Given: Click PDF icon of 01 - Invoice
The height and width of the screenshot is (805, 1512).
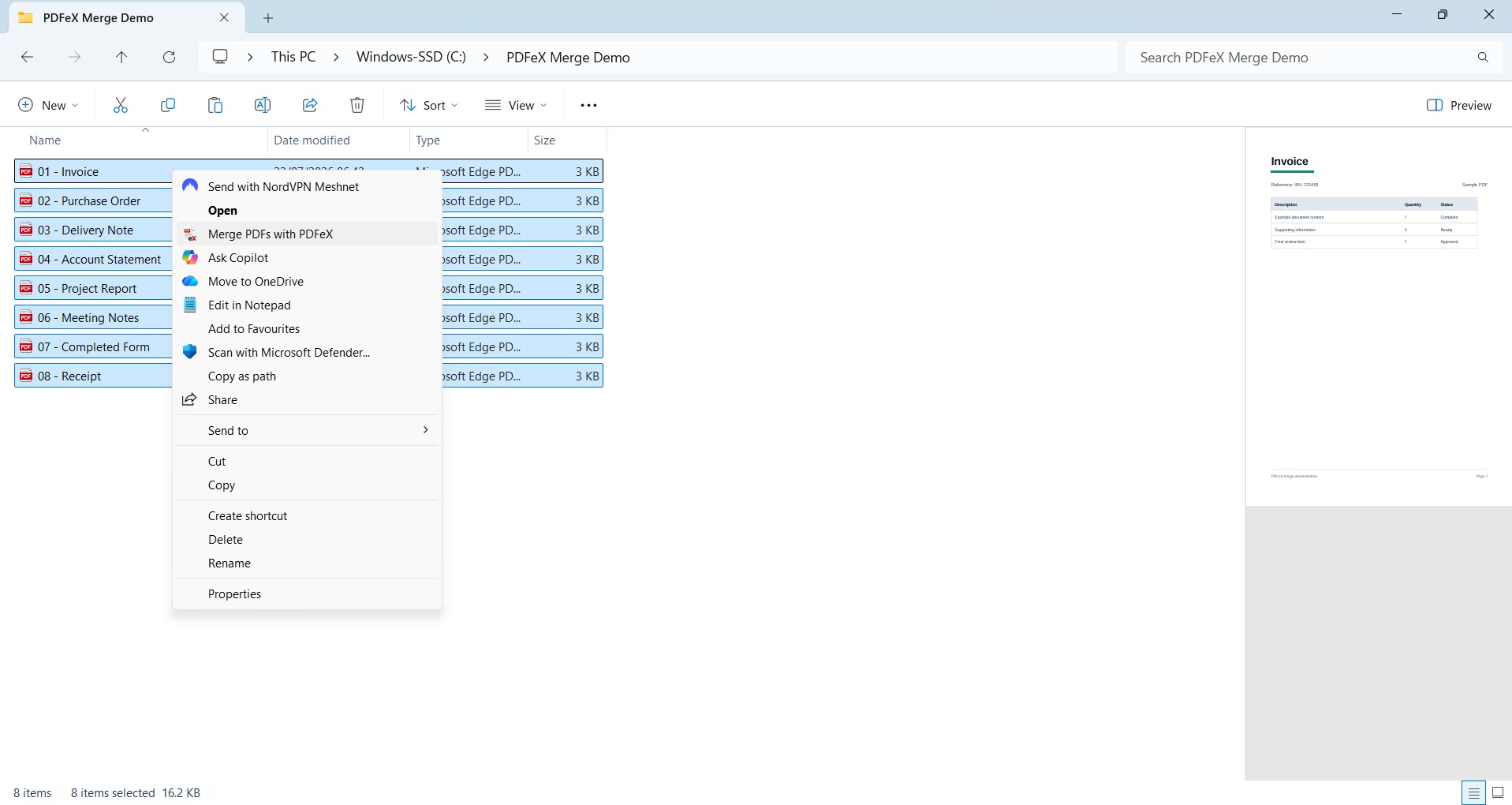Looking at the screenshot, I should click(26, 171).
